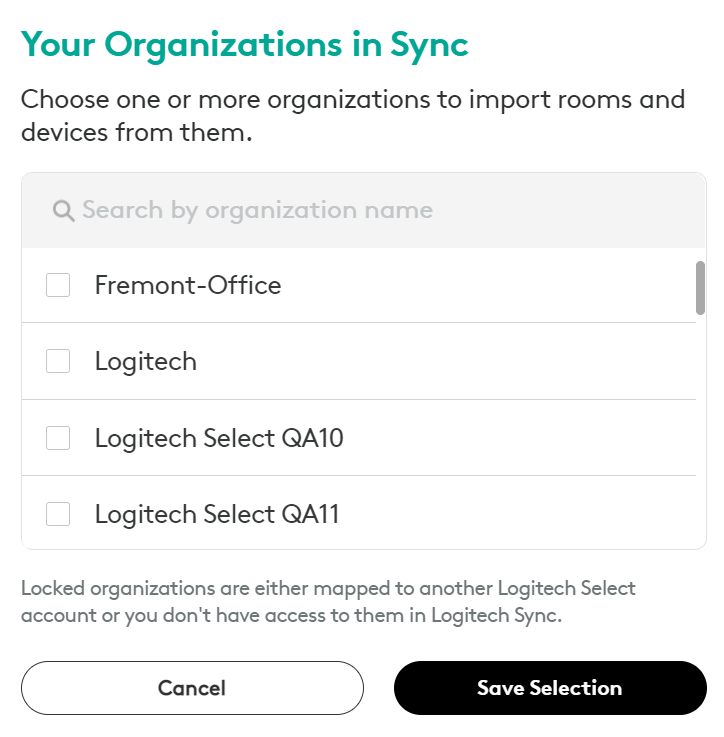Click blank space in the Logitech Select QA10 row
The image size is (724, 737).
click(517, 438)
